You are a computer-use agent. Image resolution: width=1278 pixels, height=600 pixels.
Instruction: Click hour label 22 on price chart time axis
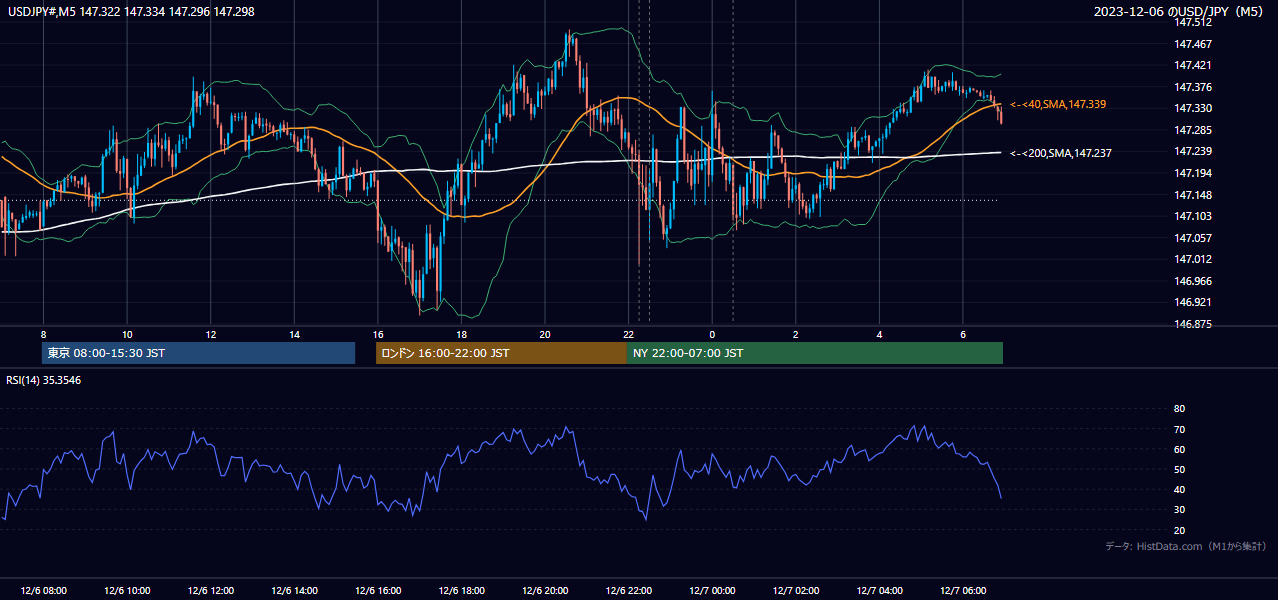[x=629, y=334]
